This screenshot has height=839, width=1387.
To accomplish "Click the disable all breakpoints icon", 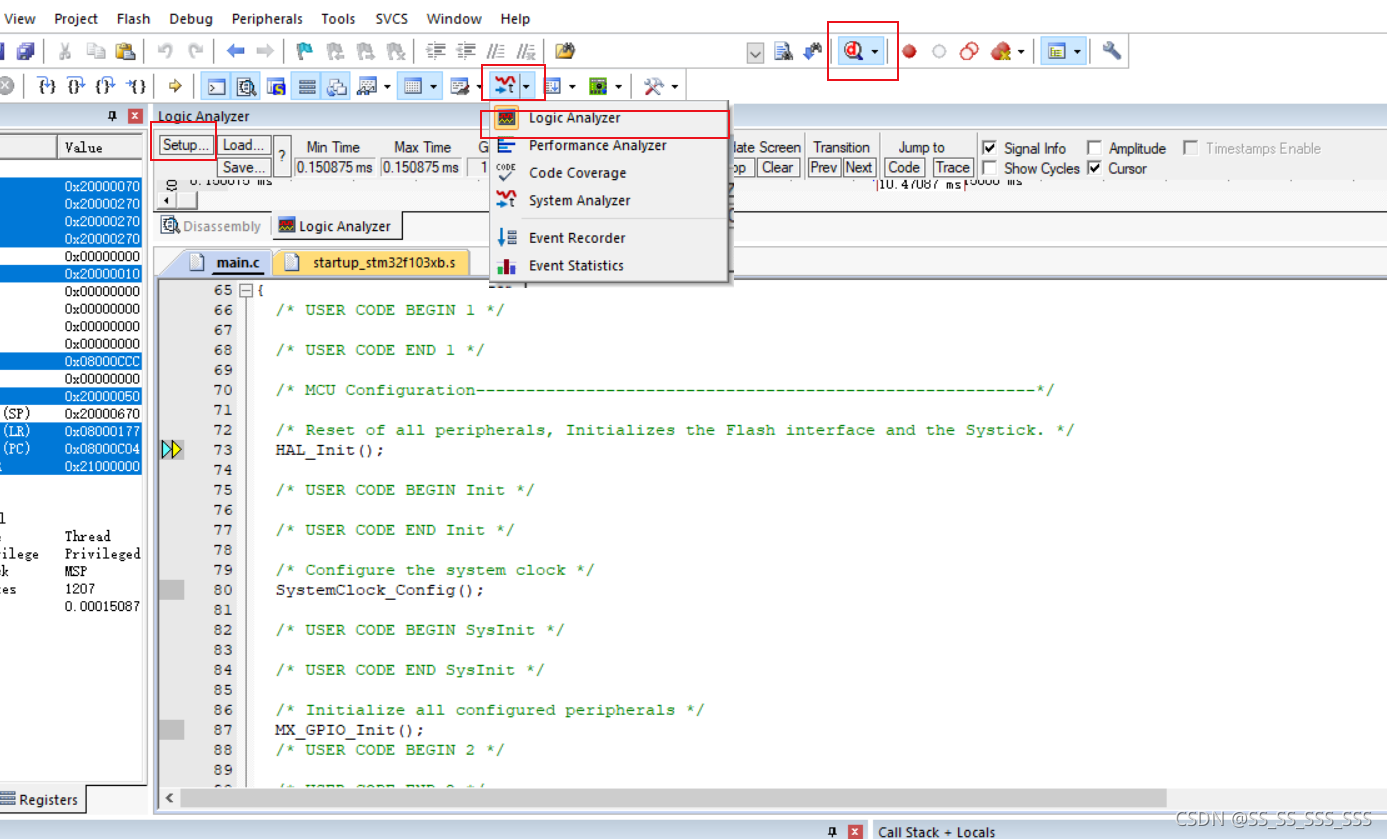I will pos(968,51).
